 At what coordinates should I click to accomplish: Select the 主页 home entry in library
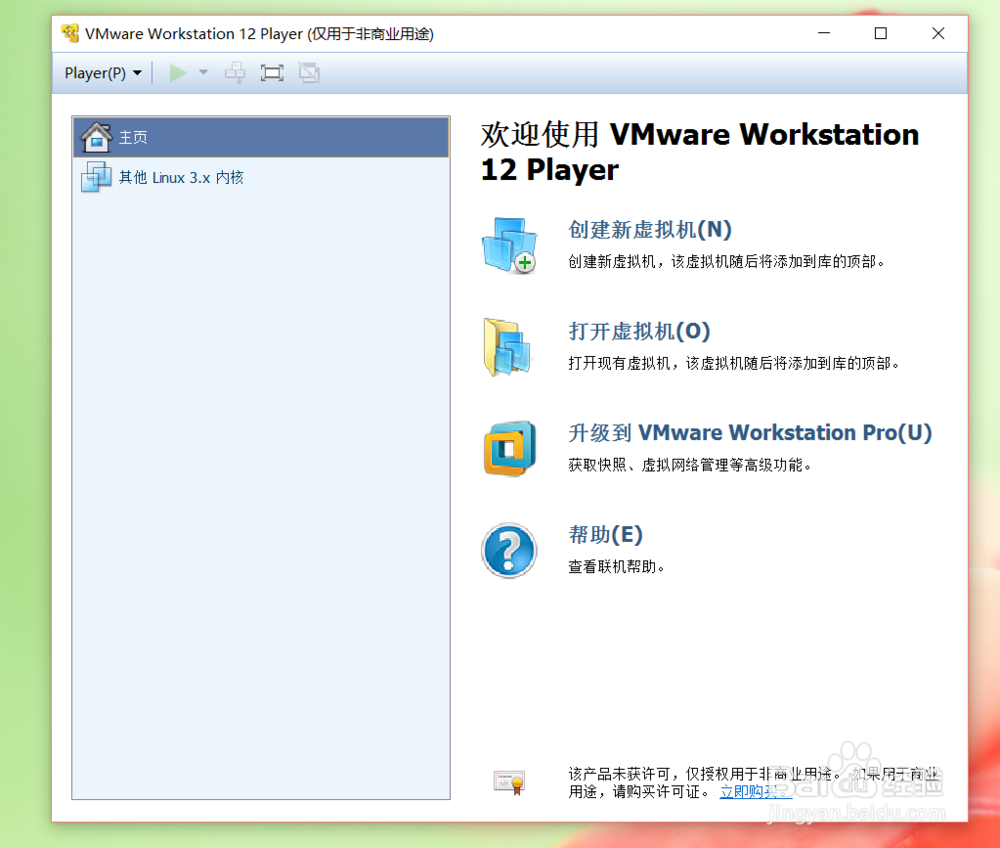click(x=261, y=137)
